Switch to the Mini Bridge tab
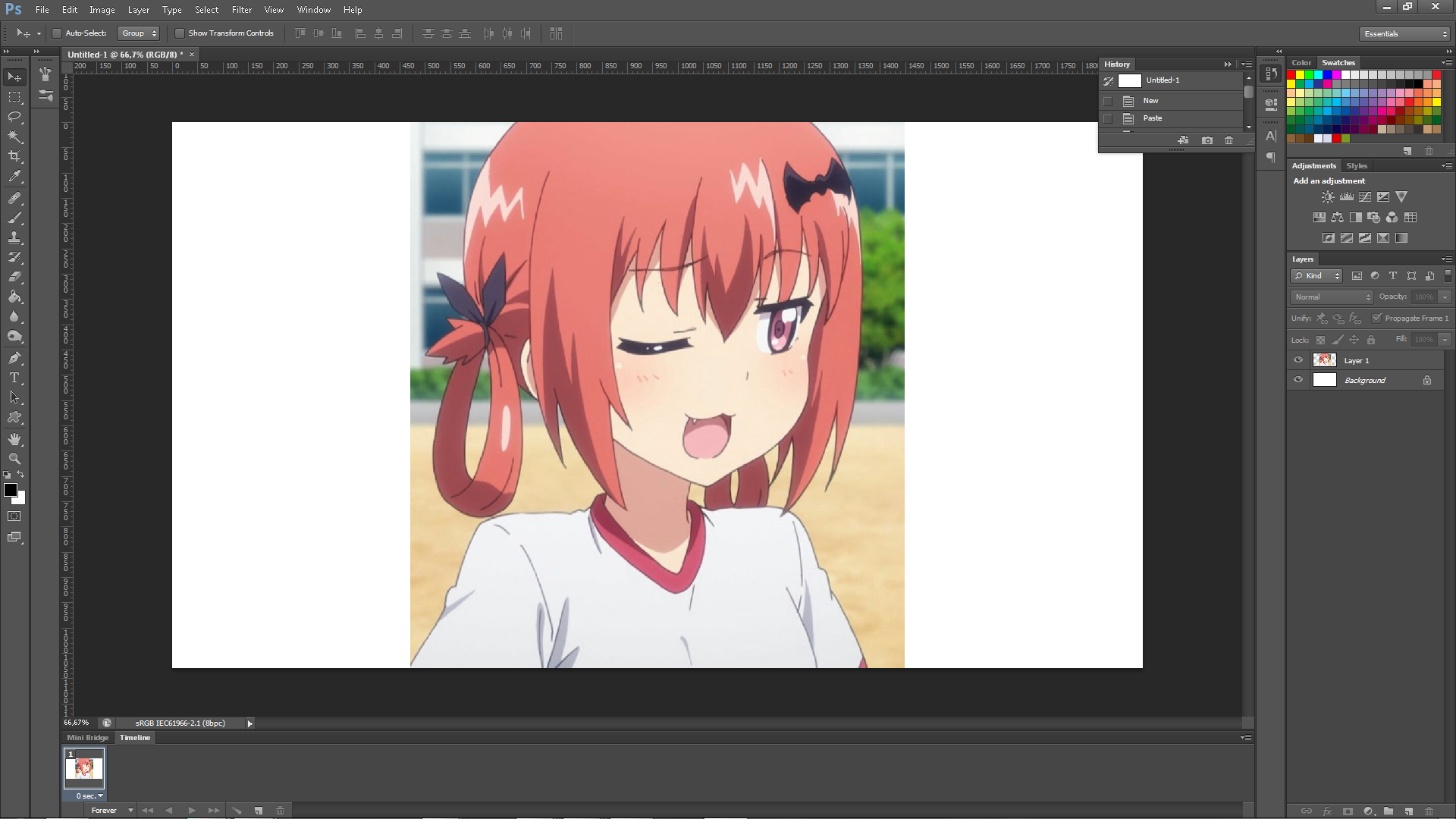The width and height of the screenshot is (1456, 819). tap(87, 738)
